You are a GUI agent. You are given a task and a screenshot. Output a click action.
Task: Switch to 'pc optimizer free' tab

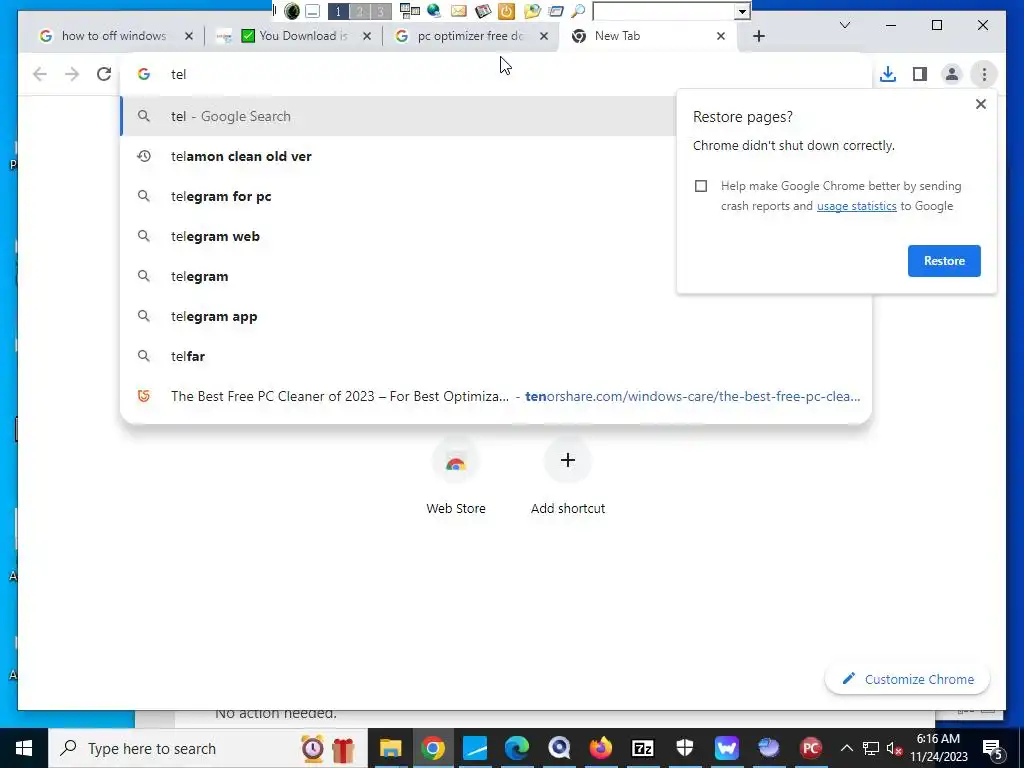tap(470, 36)
